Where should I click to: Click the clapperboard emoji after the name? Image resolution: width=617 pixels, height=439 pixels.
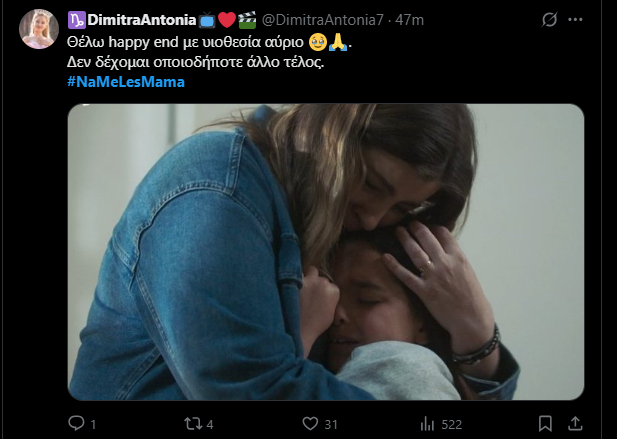247,20
